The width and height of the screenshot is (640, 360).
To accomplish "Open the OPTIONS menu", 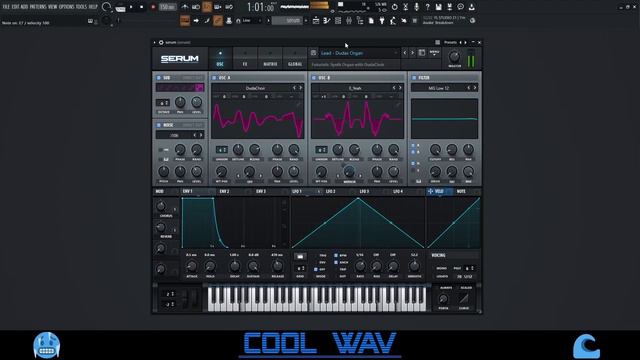I will (x=67, y=7).
